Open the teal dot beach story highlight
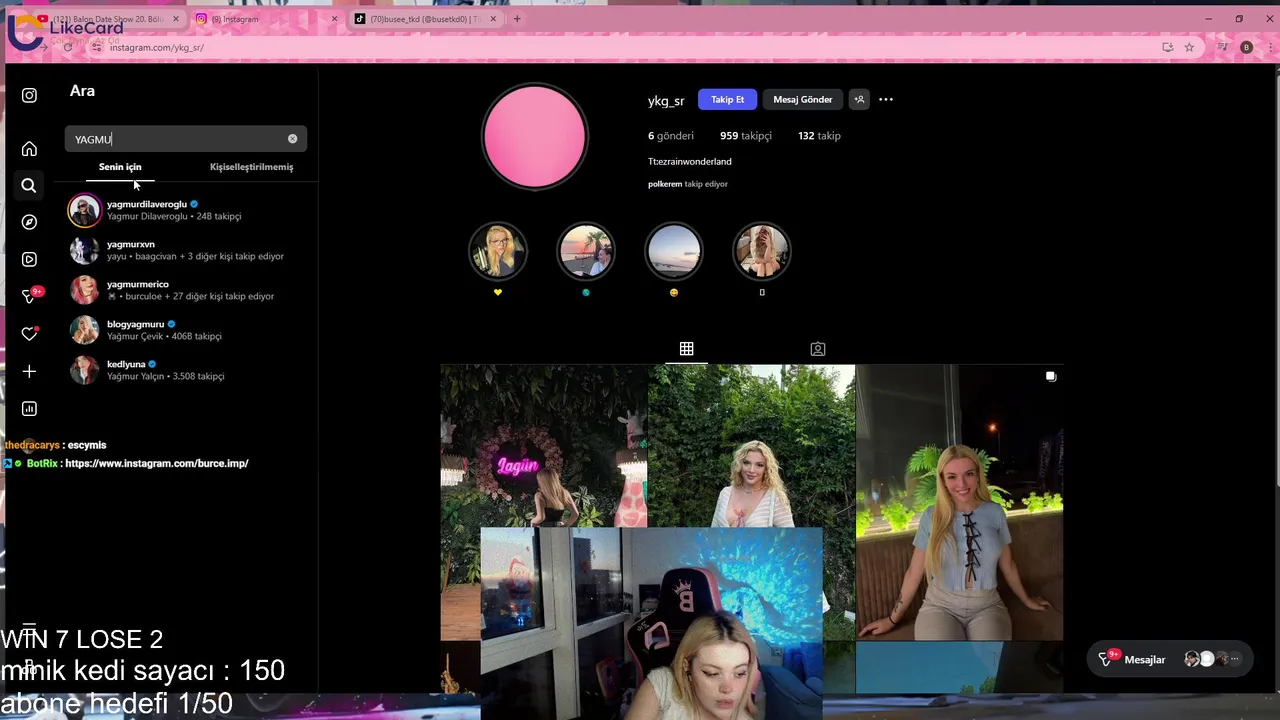Image resolution: width=1280 pixels, height=720 pixels. point(586,251)
